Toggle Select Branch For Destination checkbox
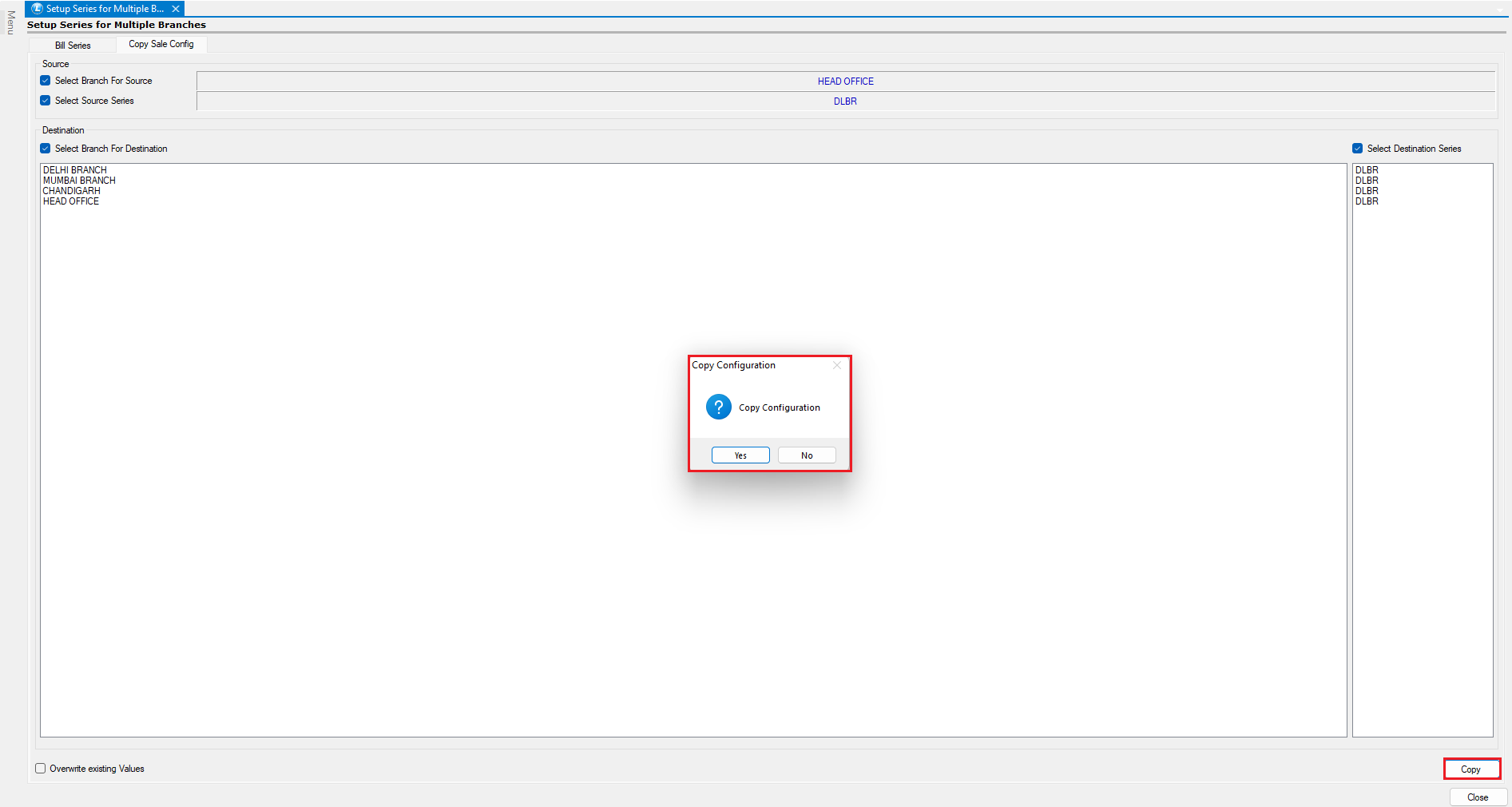The image size is (1512, 807). click(46, 149)
